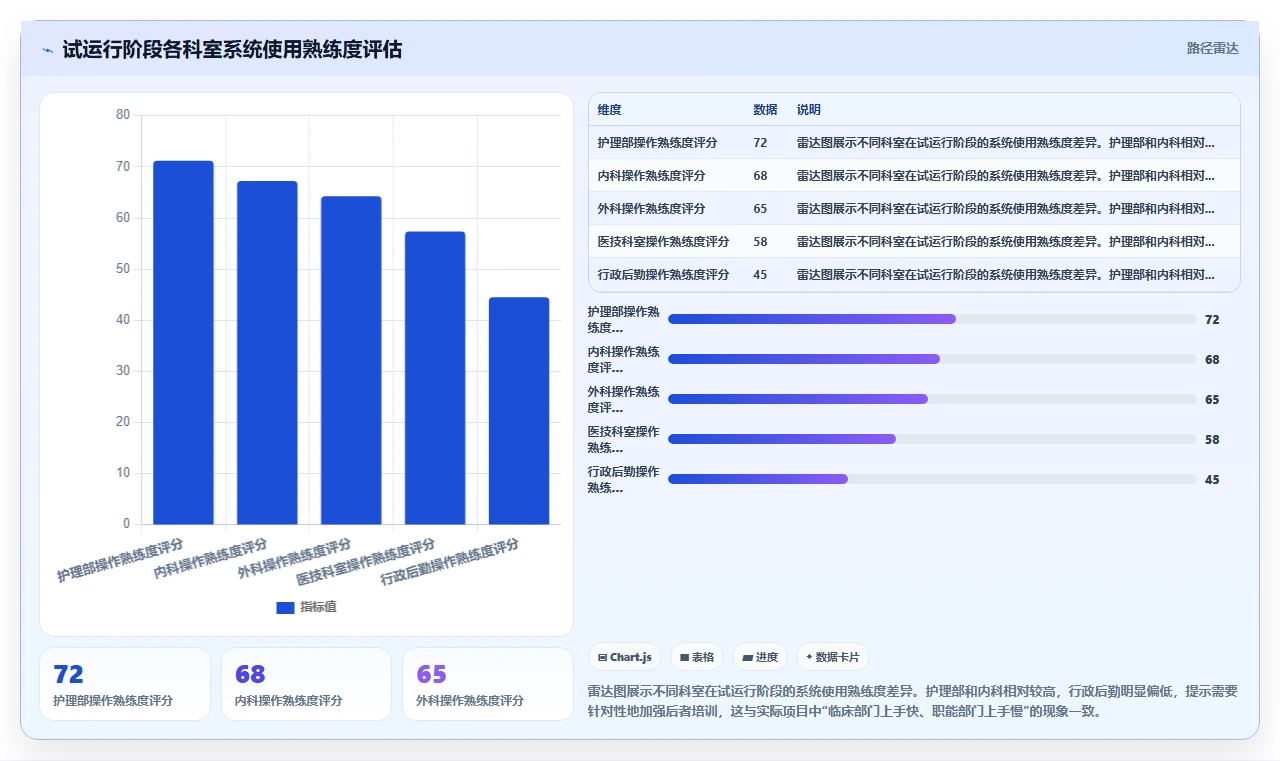
Task: Click the x-axis label 护理部操作熟练度评分
Action: tap(121, 560)
